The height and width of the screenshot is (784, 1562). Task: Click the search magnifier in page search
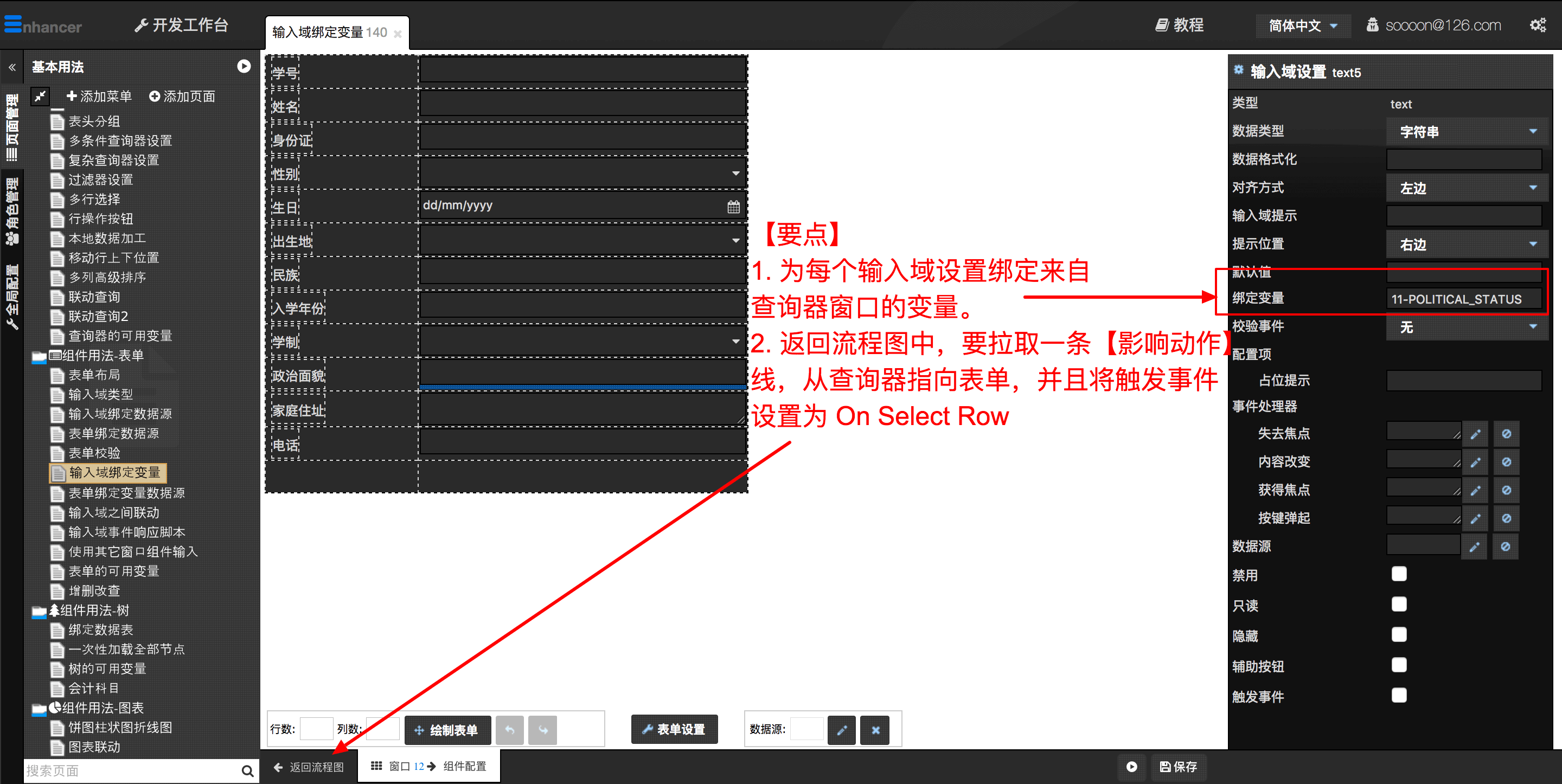pyautogui.click(x=247, y=770)
